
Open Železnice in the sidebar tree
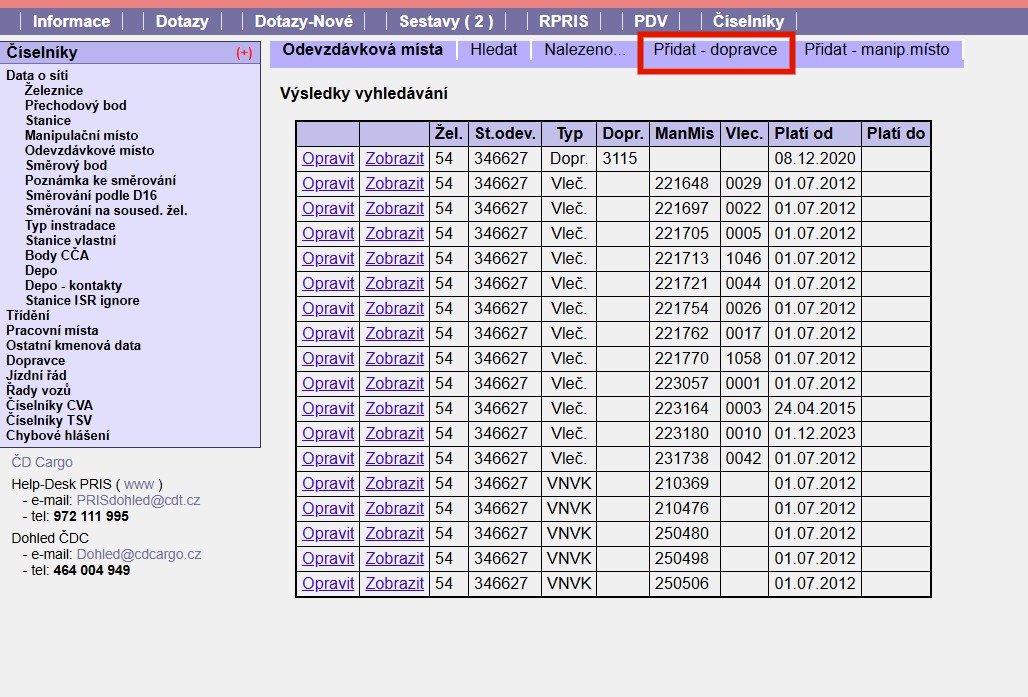pos(54,90)
